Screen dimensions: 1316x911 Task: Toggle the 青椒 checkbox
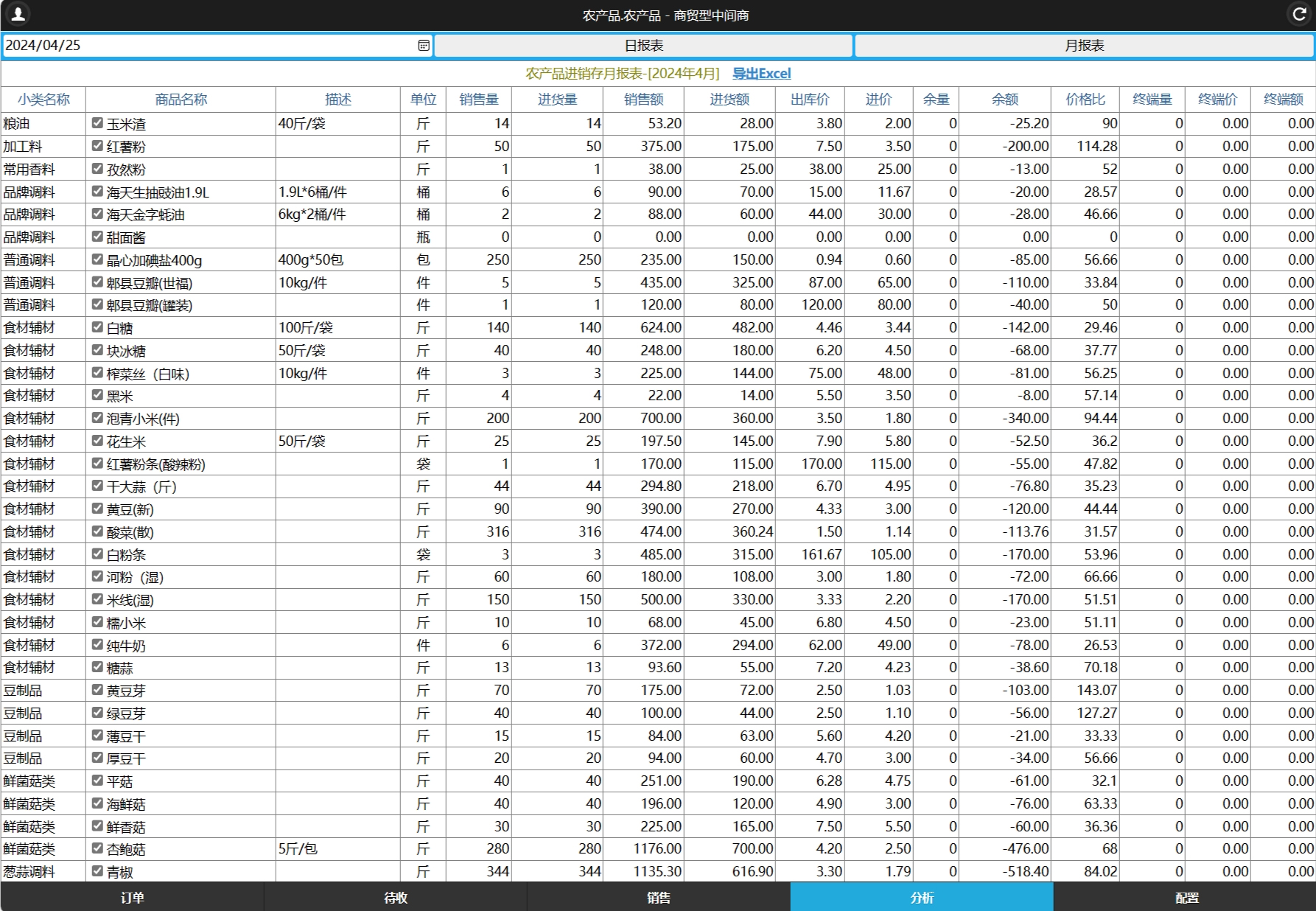tap(97, 871)
